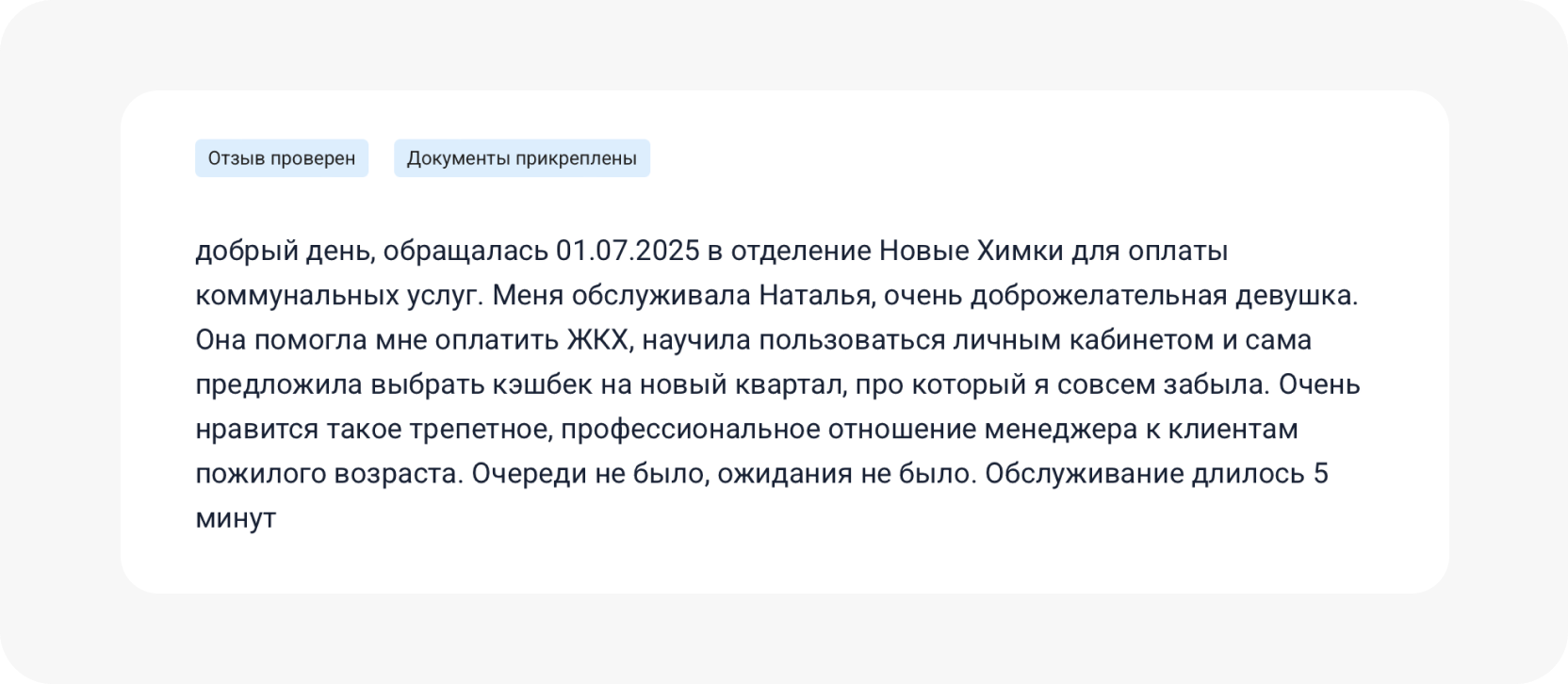This screenshot has height=684, width=1568.
Task: Click the word "трепетное" in the review
Action: [x=479, y=430]
